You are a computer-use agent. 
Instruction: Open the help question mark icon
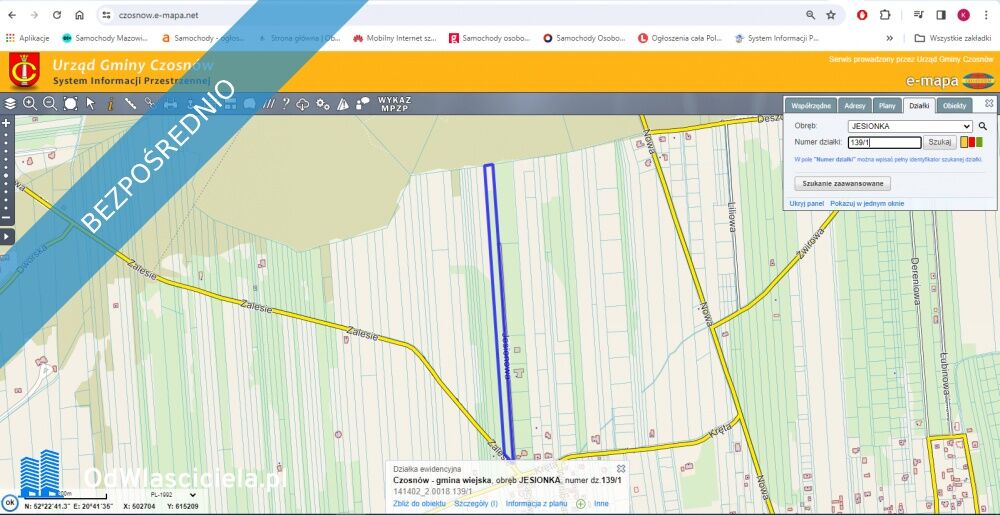[x=286, y=103]
